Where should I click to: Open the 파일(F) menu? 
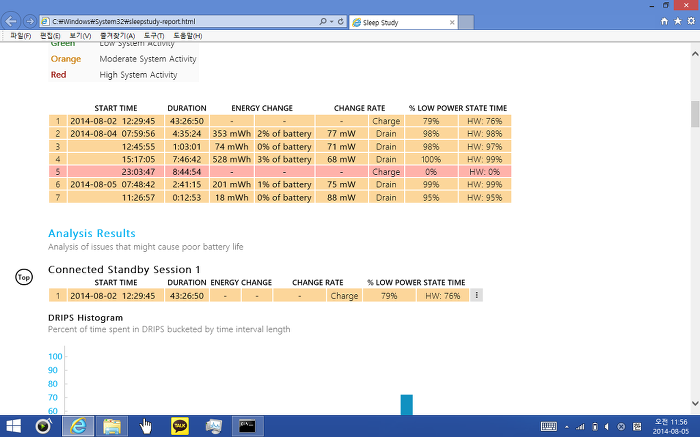pyautogui.click(x=20, y=36)
